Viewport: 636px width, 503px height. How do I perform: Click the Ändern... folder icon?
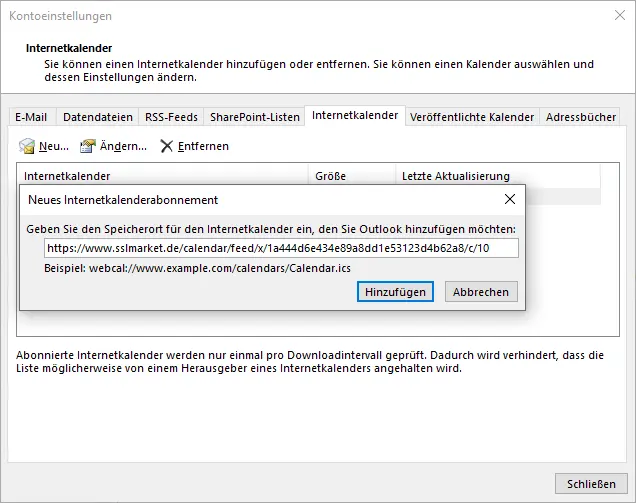pyautogui.click(x=88, y=146)
